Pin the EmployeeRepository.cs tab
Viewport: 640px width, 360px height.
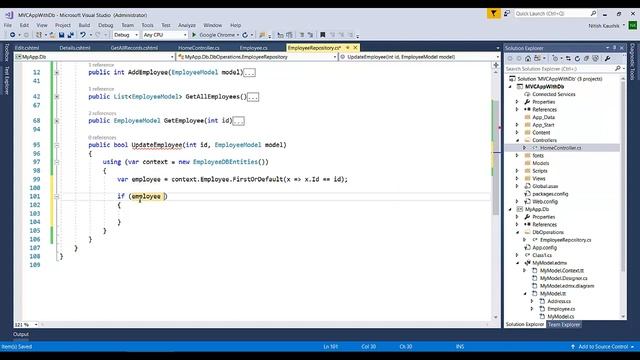[348, 48]
